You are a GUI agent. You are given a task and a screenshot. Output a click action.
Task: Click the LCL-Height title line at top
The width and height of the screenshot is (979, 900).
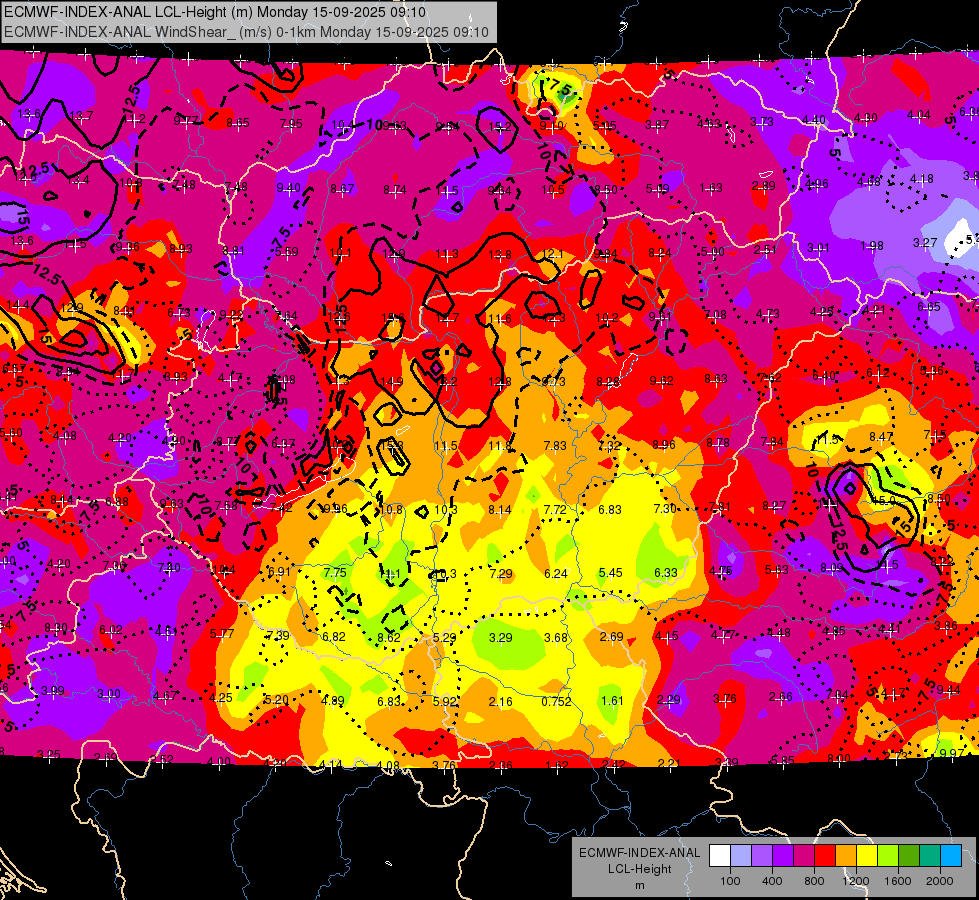[215, 12]
